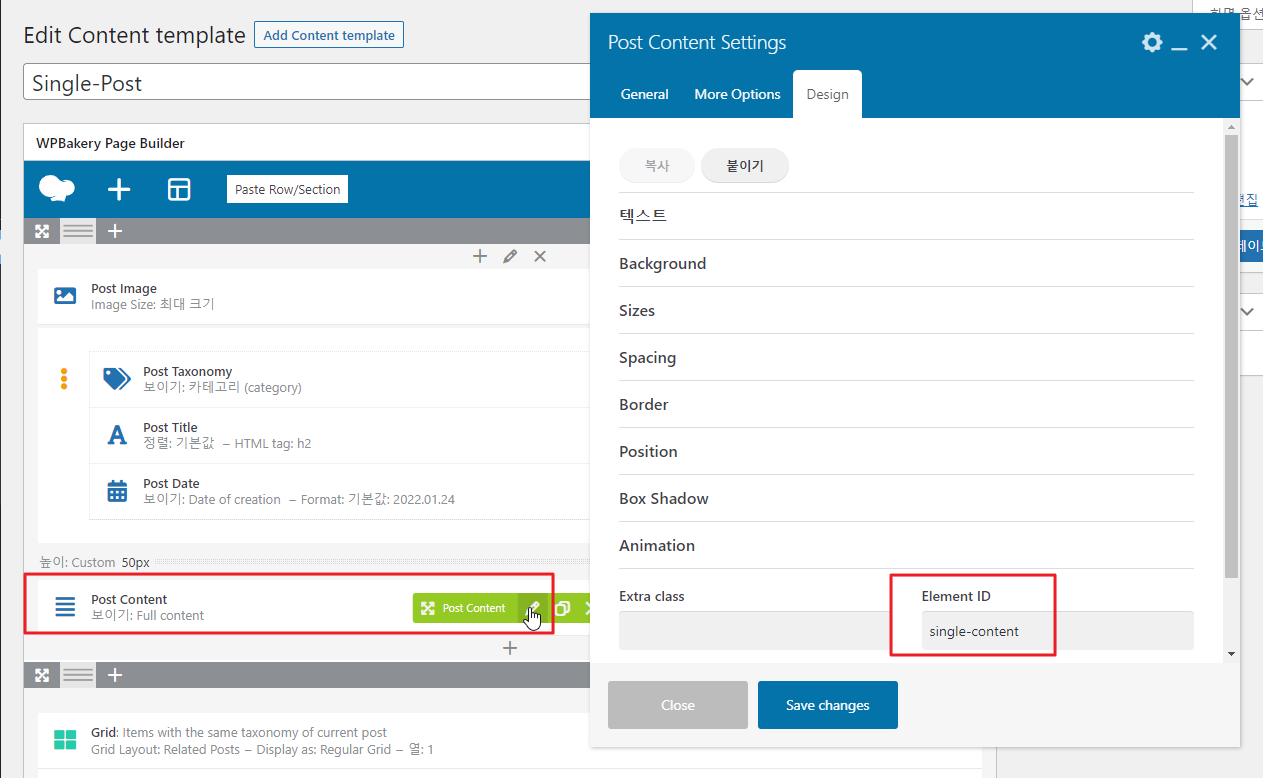Duplicate Post Content with green copy icon
Viewport: 1263px width, 778px height.
click(562, 608)
